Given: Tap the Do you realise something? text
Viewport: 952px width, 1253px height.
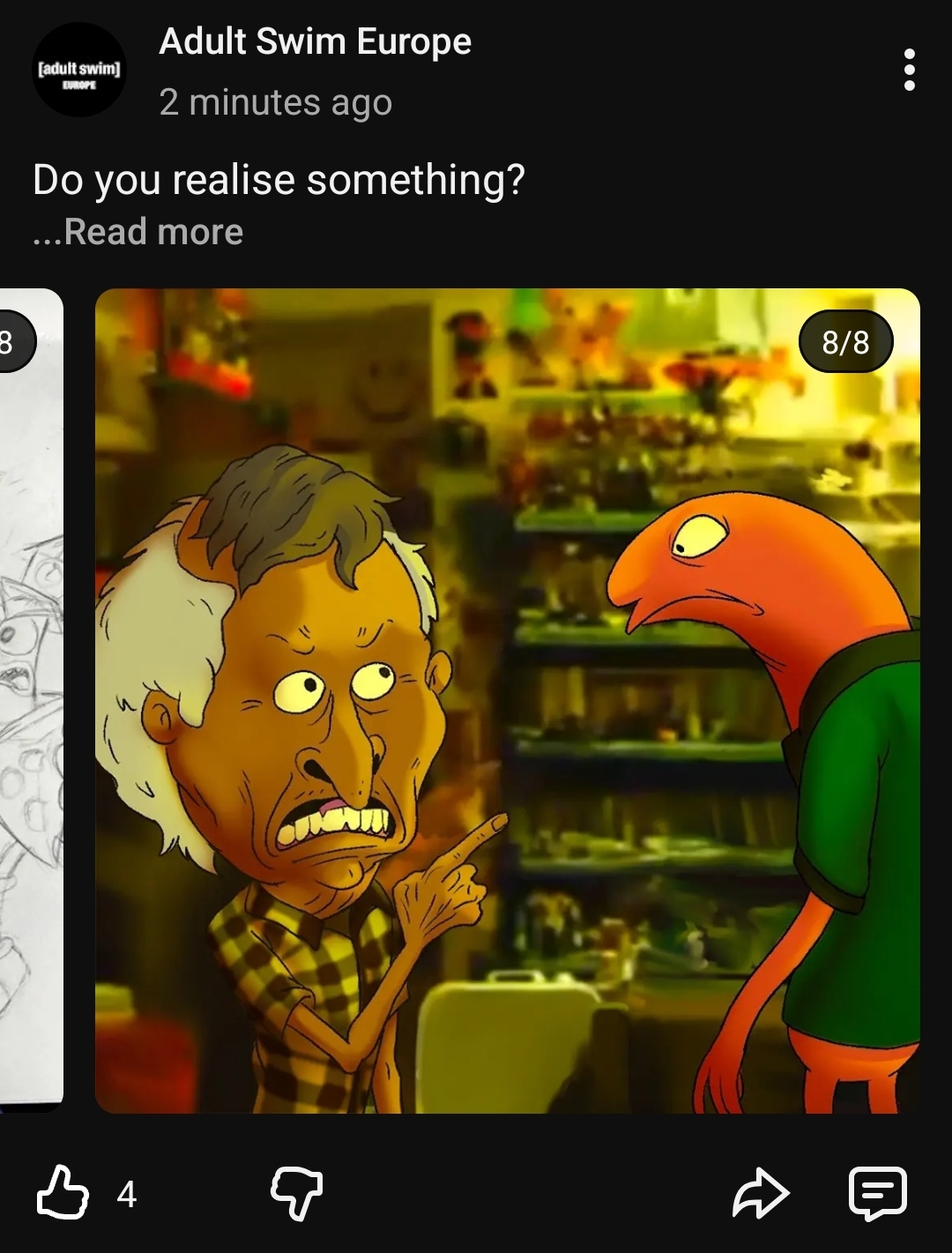Looking at the screenshot, I should pyautogui.click(x=279, y=180).
